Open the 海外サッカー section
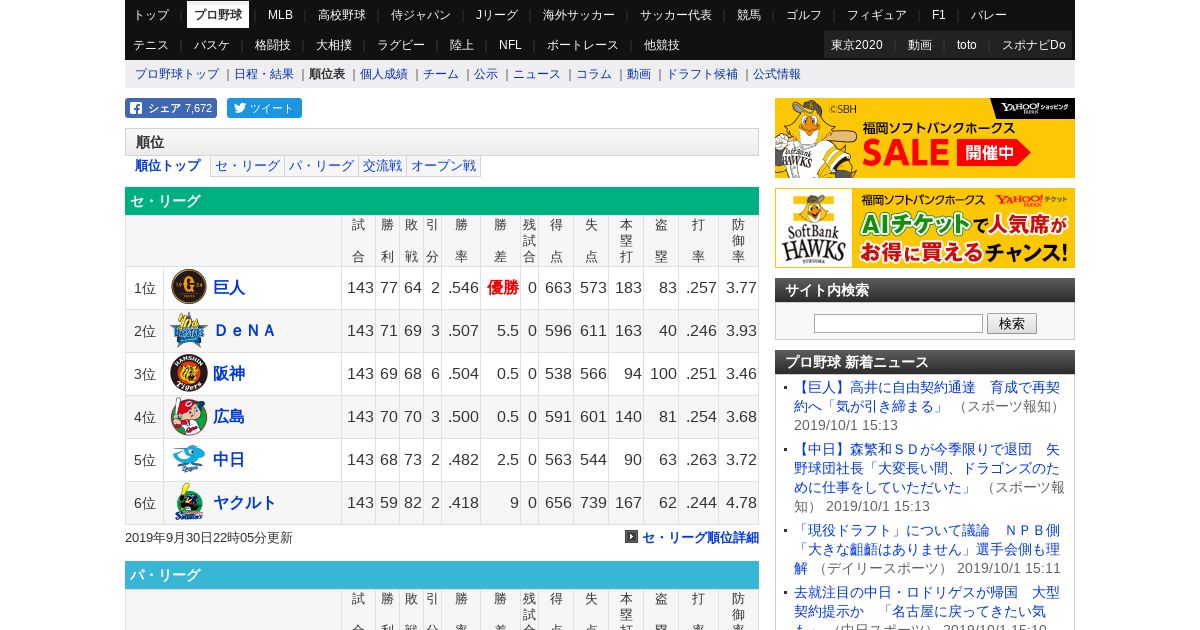Image resolution: width=1200 pixels, height=630 pixels. [579, 15]
